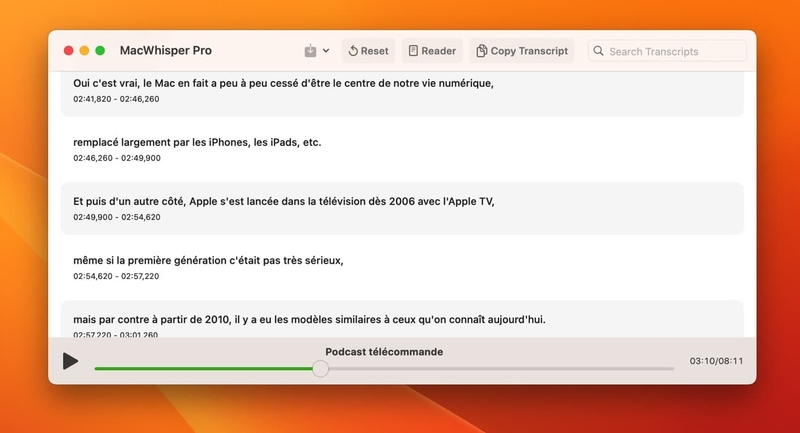Click timestamp 02:49,900 - 02:54,620
This screenshot has width=800, height=433.
click(117, 217)
